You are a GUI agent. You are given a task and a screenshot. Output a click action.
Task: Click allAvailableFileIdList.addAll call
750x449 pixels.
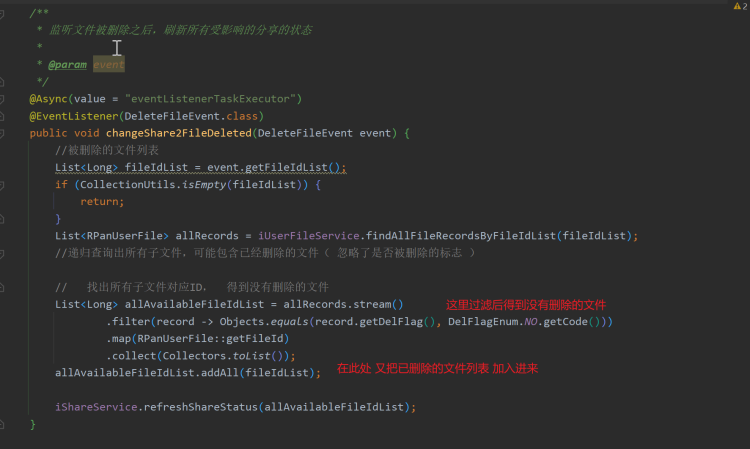[x=147, y=372]
